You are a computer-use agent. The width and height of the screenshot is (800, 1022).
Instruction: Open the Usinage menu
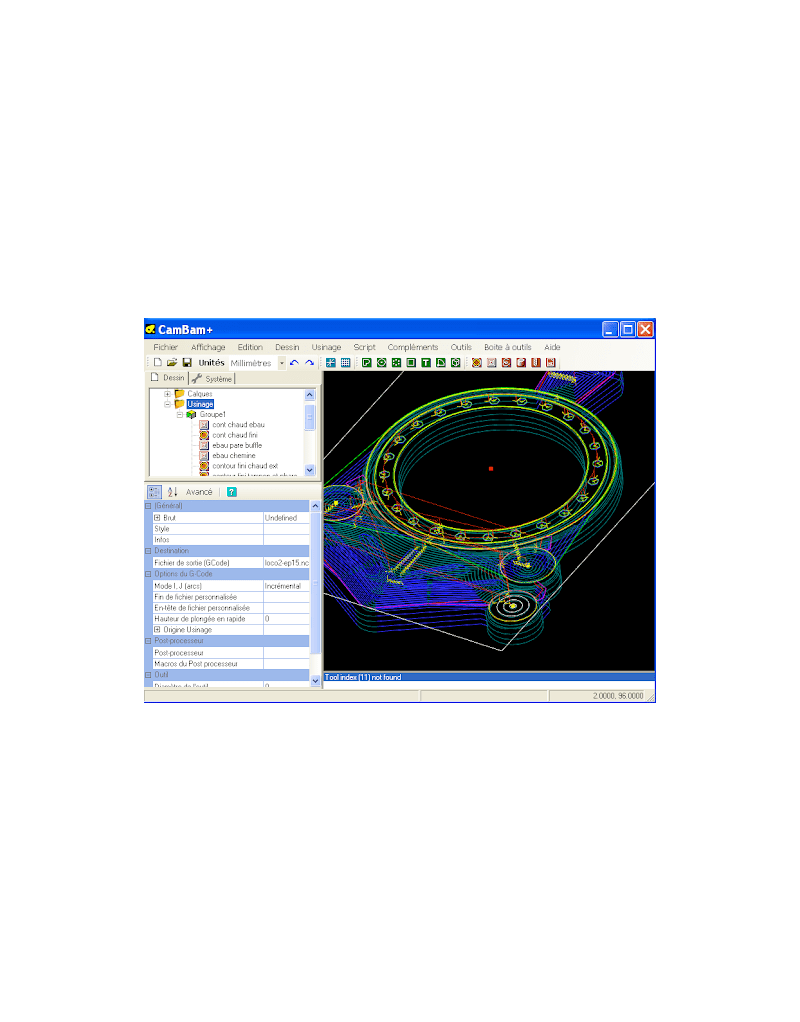coord(326,347)
